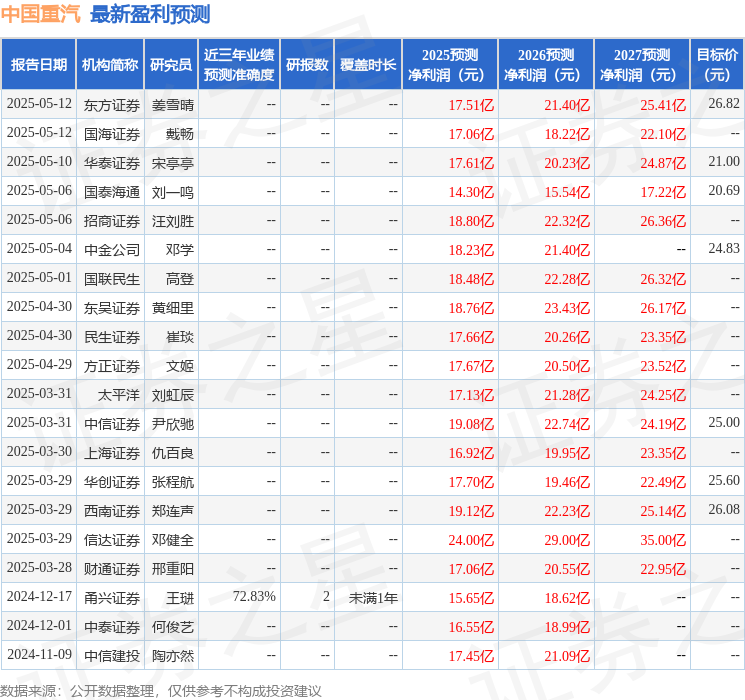Click the 14.30亿 2025 profit forecast

[471, 192]
